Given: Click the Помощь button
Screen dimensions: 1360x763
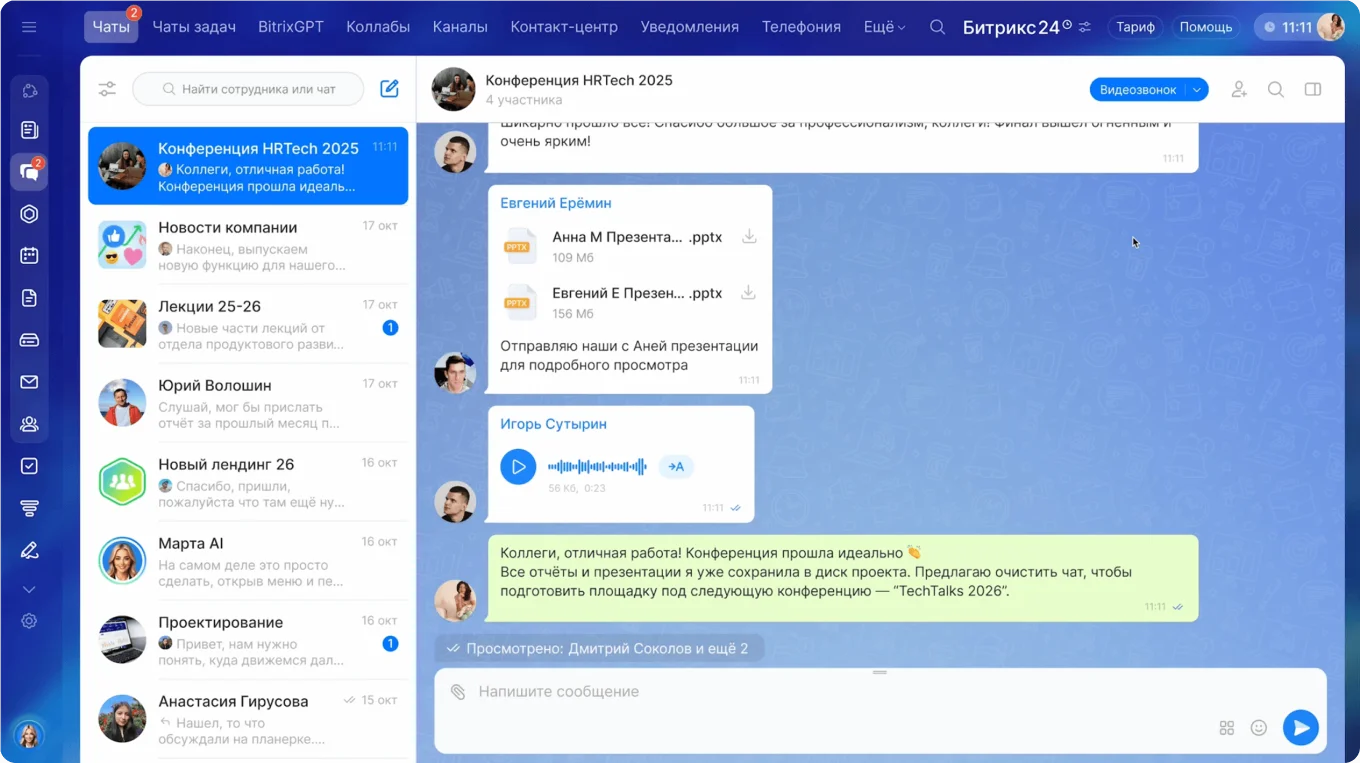Looking at the screenshot, I should point(1205,27).
